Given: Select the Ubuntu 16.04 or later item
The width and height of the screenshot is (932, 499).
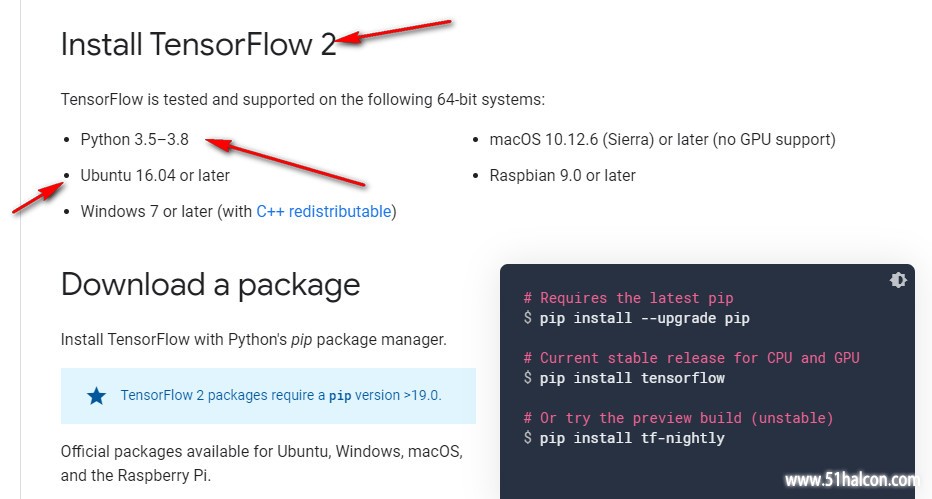Looking at the screenshot, I should [155, 175].
